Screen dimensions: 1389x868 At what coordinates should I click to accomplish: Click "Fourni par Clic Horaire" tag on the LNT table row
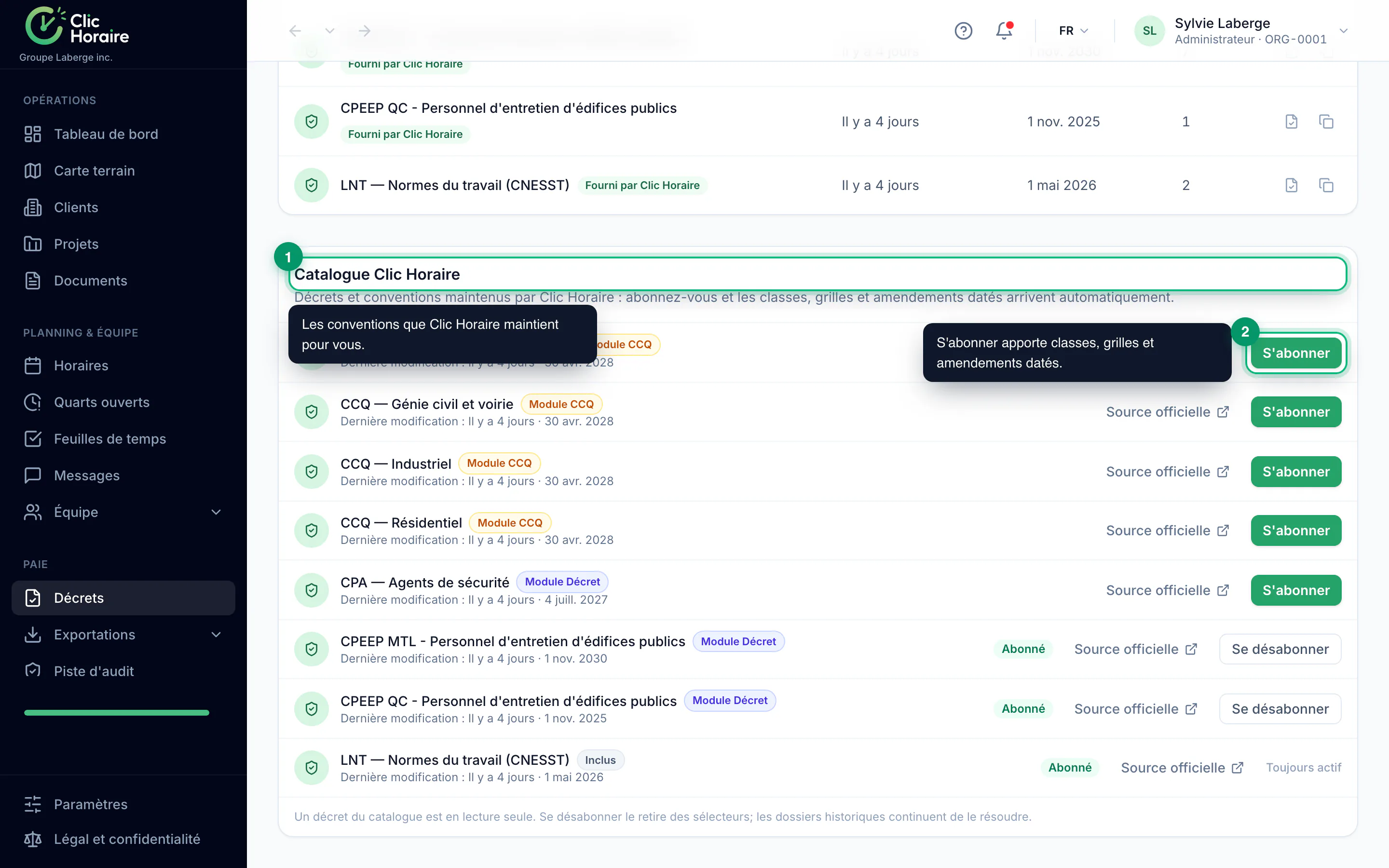pyautogui.click(x=642, y=186)
